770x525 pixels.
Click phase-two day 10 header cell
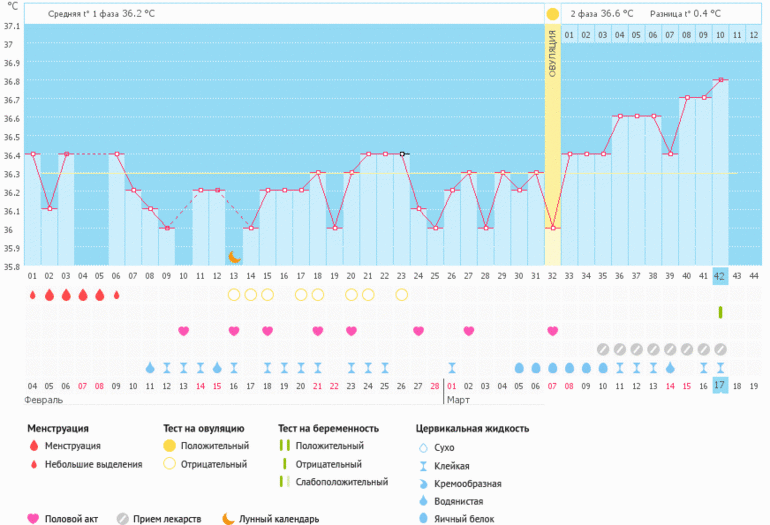tap(720, 36)
